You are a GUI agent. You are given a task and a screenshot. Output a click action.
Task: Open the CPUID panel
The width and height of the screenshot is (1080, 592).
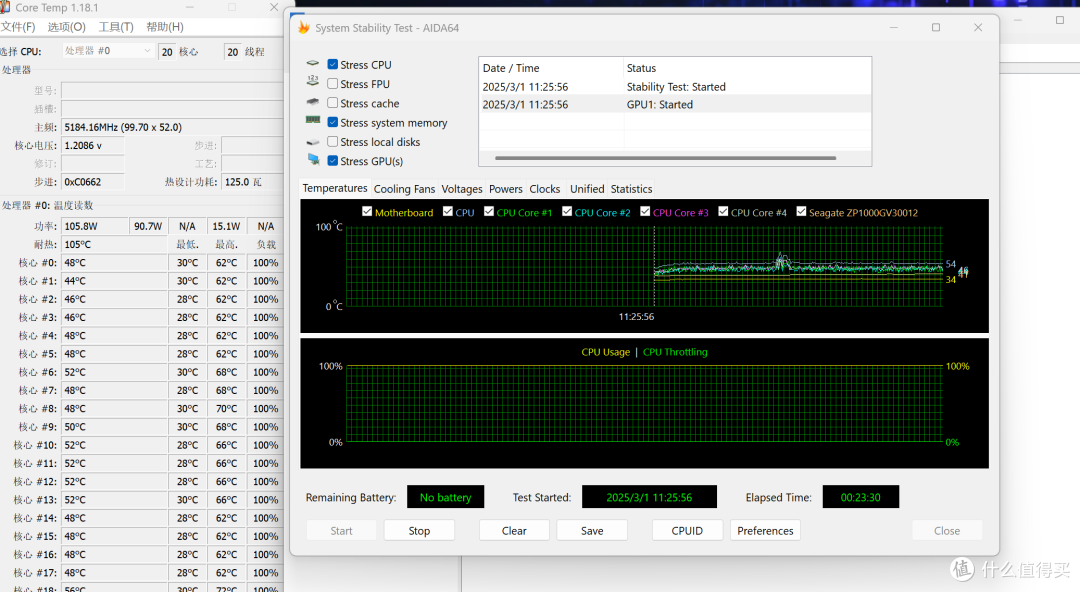coord(687,531)
